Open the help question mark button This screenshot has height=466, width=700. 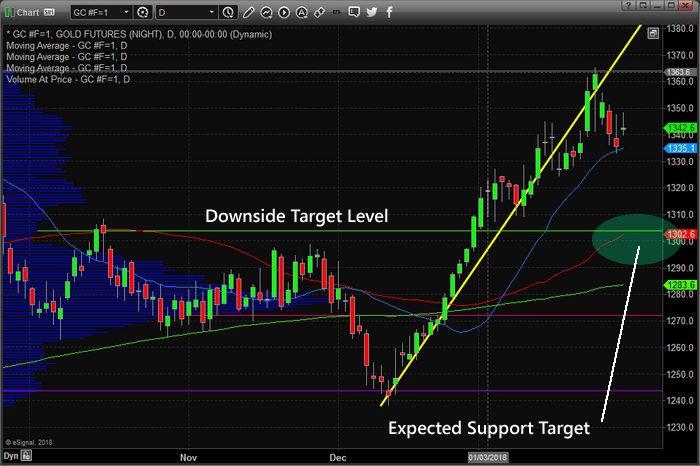[x=629, y=5]
